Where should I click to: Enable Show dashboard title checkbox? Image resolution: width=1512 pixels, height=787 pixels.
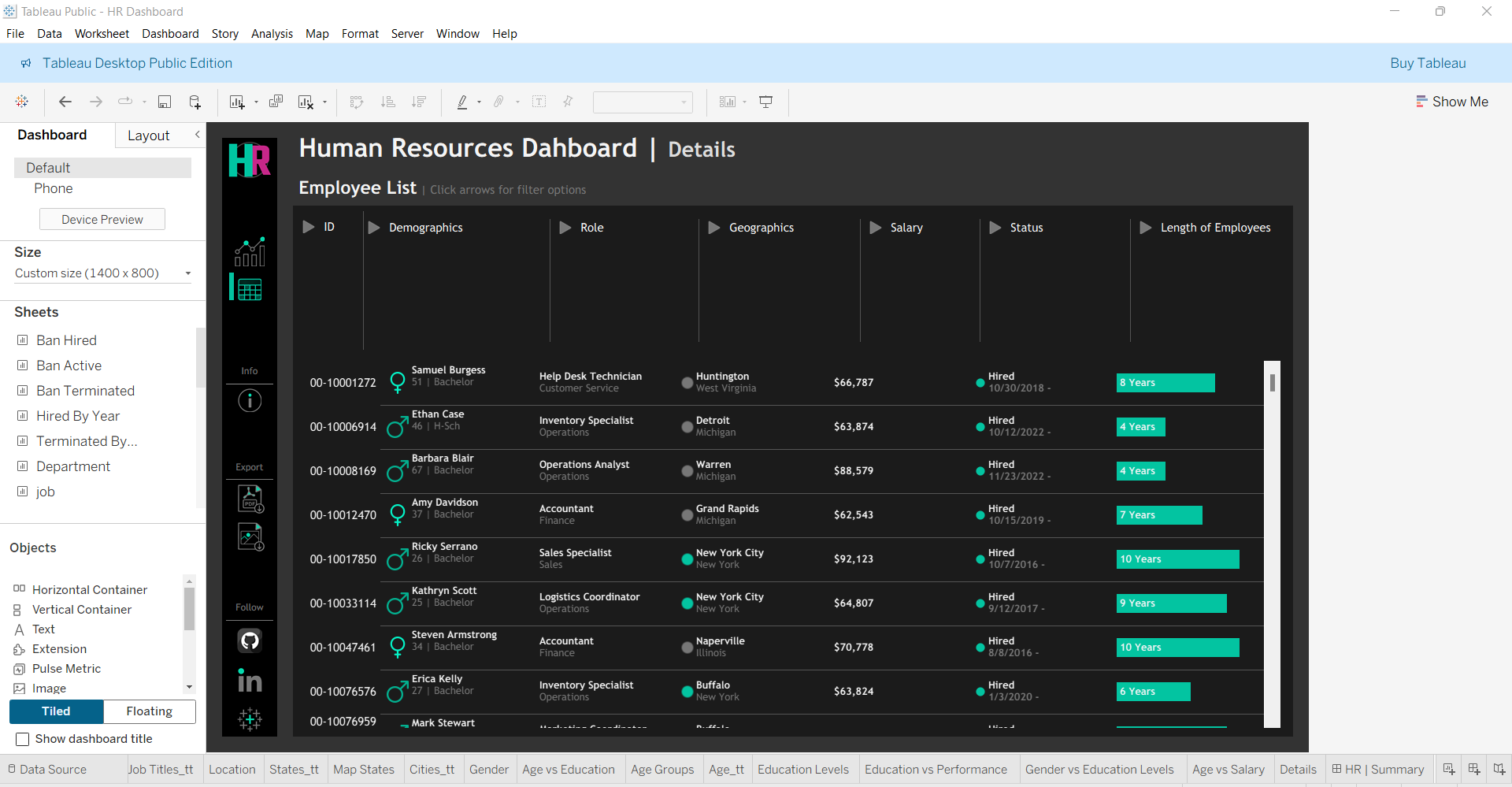(23, 739)
